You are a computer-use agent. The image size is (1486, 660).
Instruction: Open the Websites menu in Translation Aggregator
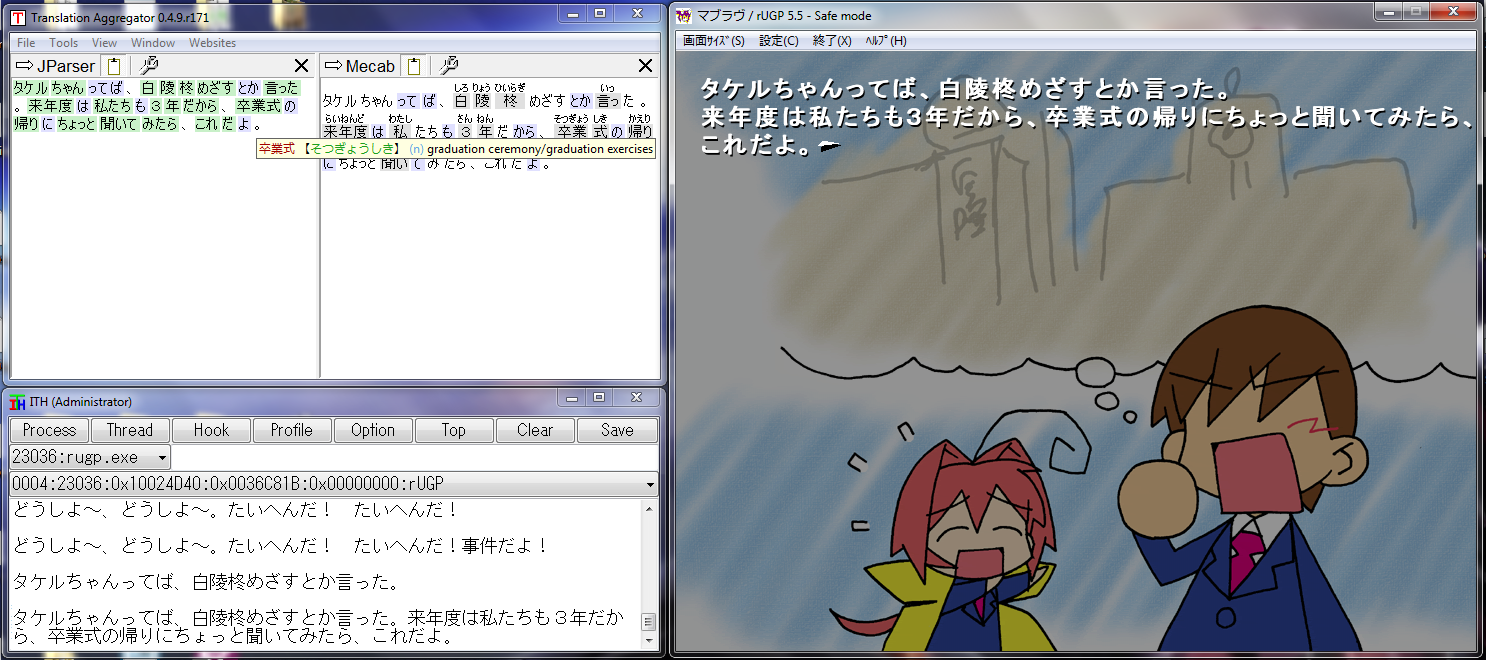click(213, 43)
